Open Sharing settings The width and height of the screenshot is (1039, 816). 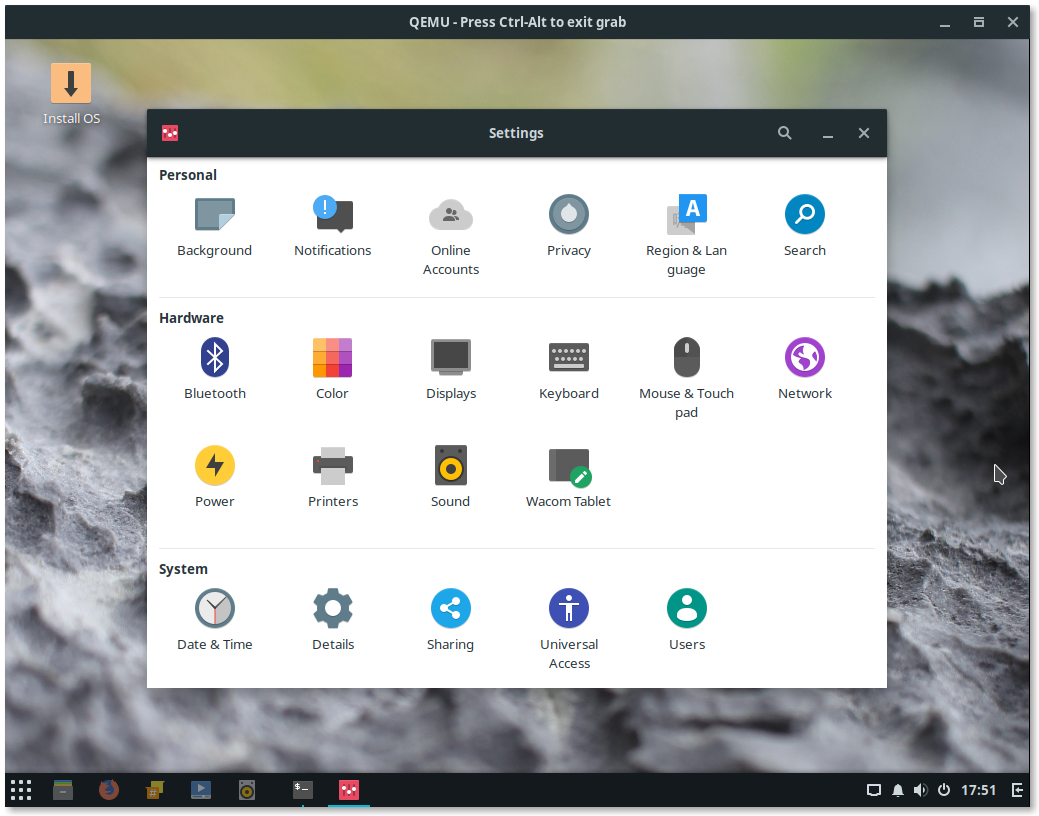pyautogui.click(x=451, y=620)
